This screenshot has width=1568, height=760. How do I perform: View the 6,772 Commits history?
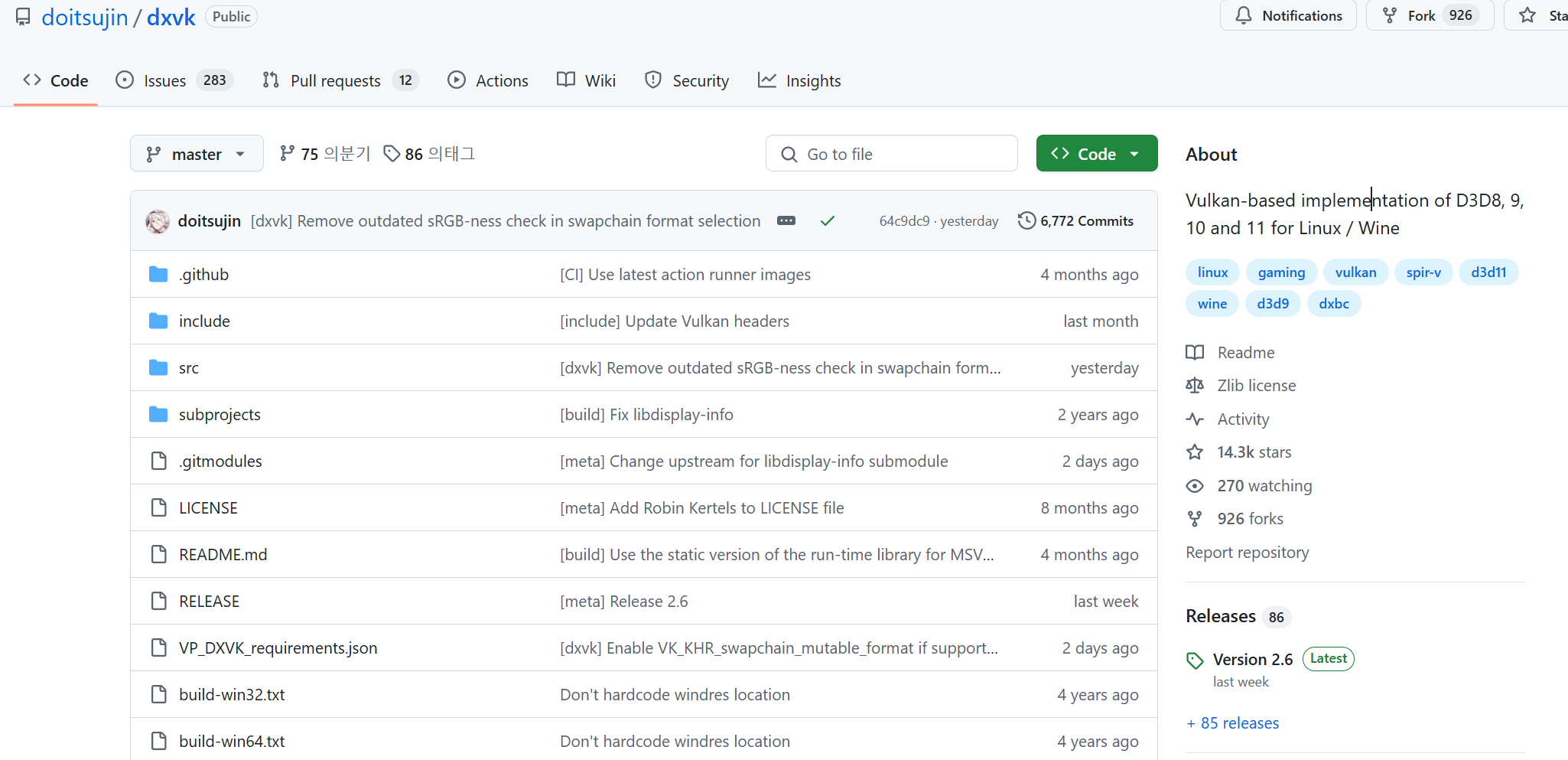[x=1076, y=221]
